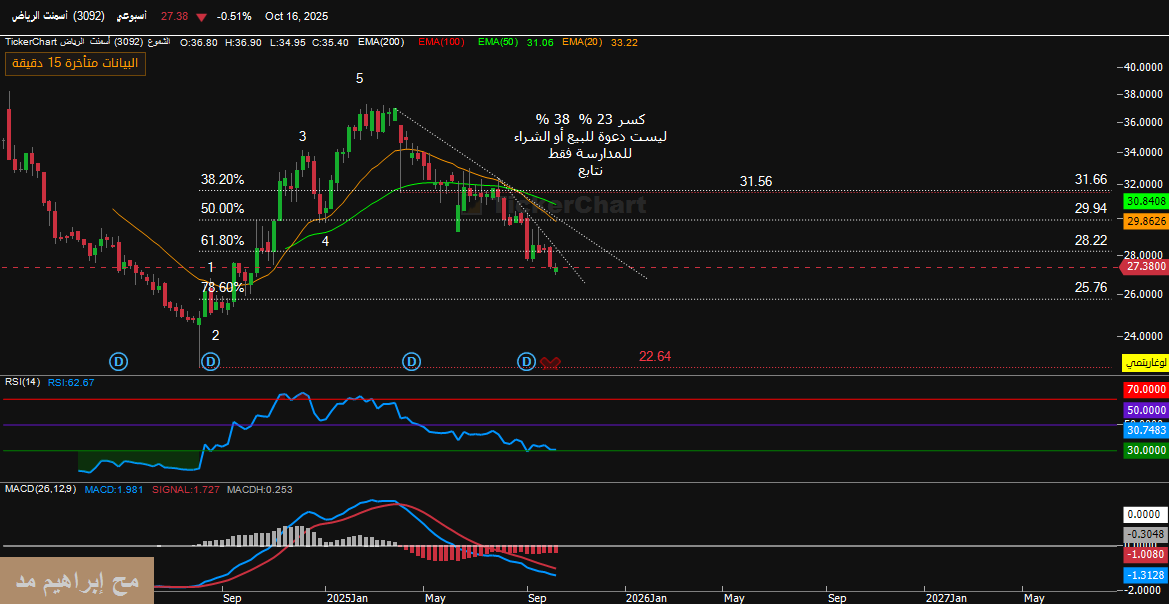Toggle the red EMA(100) legend label
Viewport: 1169px width, 604px height.
pos(441,42)
